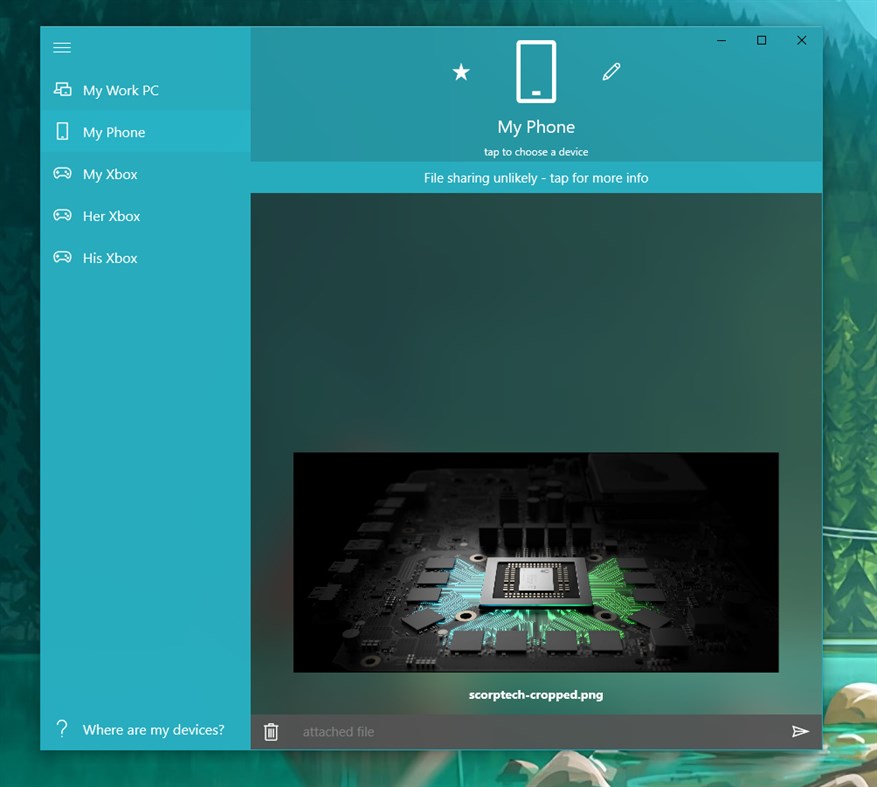Image resolution: width=877 pixels, height=787 pixels.
Task: Select Her Xbox in the sidebar
Action: click(110, 216)
